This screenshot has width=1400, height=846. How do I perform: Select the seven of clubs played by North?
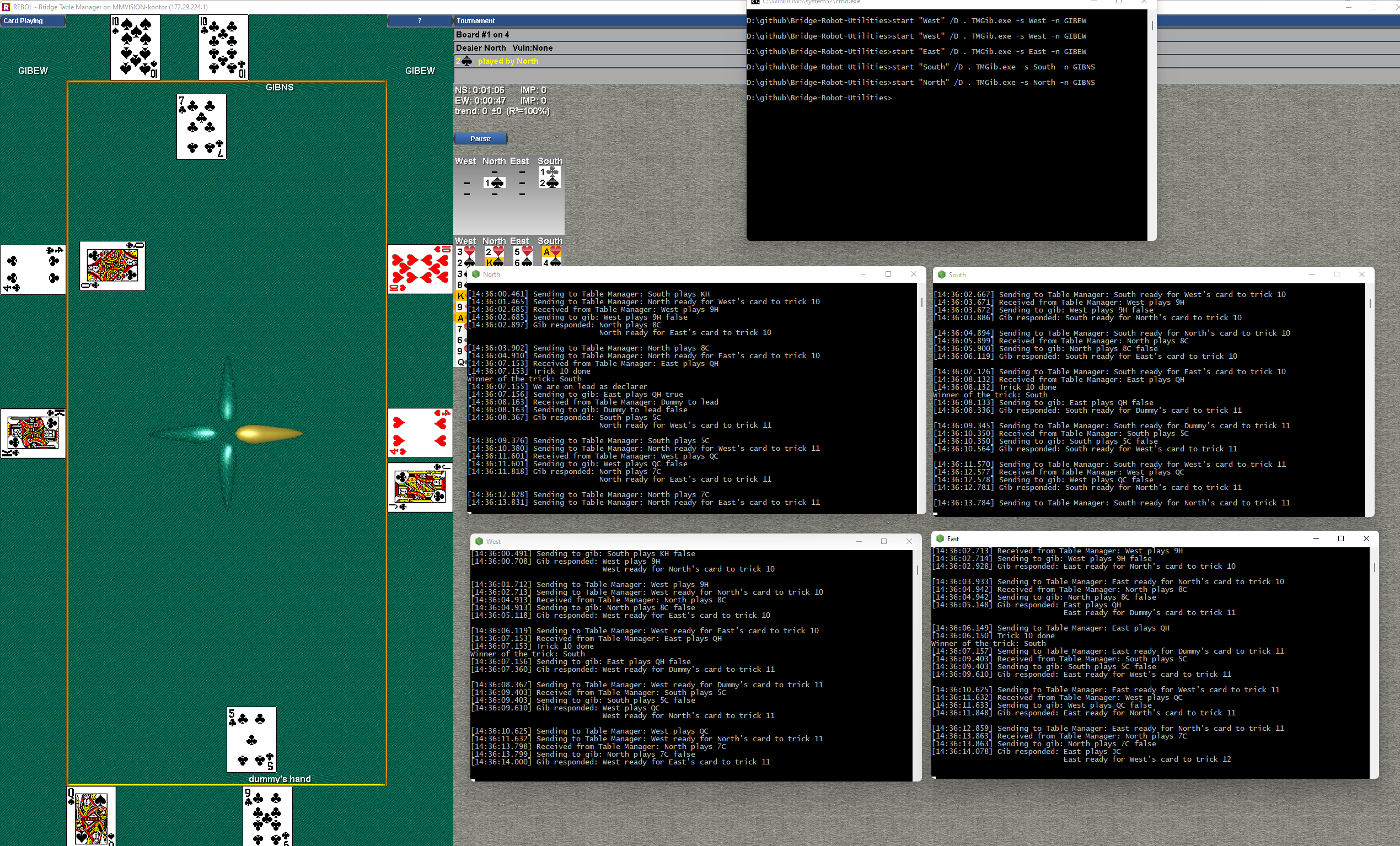pyautogui.click(x=201, y=127)
